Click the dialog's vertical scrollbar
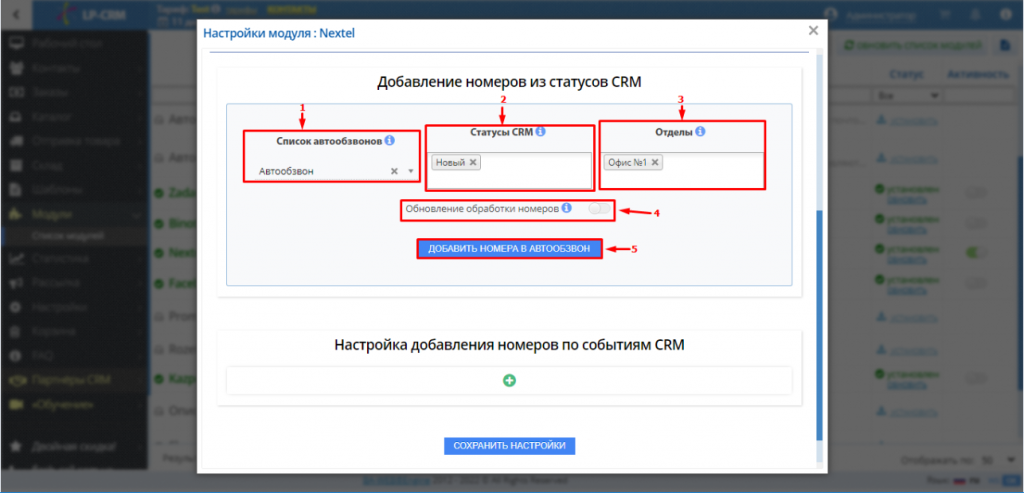This screenshot has height=493, width=1024. (x=819, y=326)
